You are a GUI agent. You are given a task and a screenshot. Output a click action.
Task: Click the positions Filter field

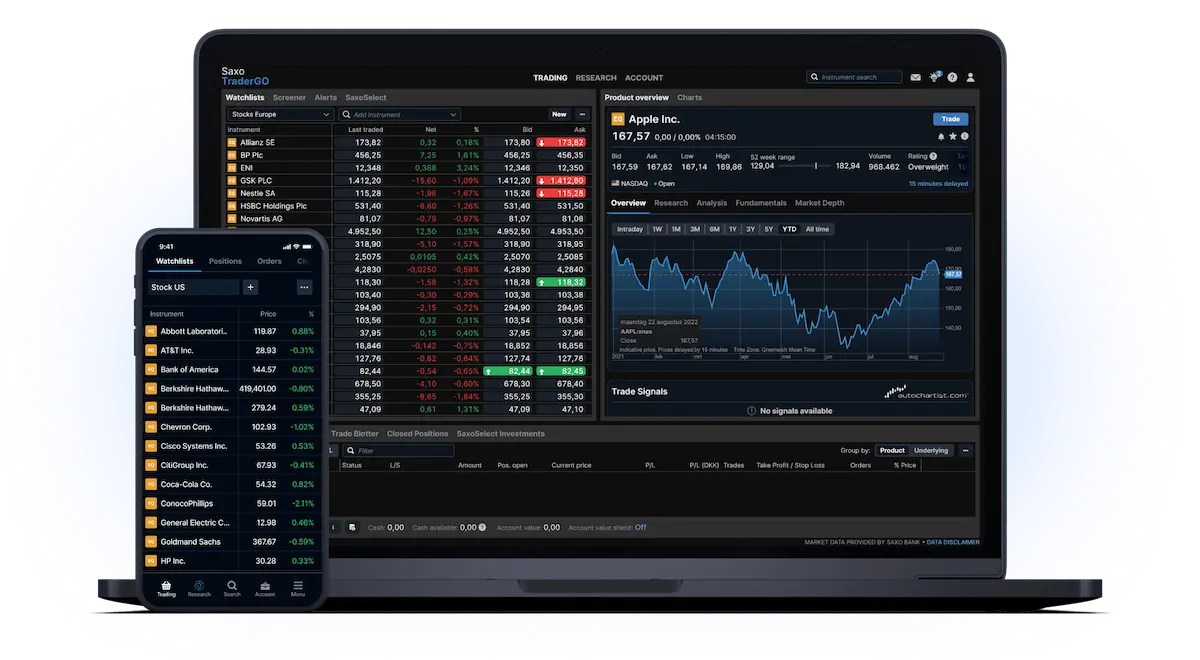tap(400, 451)
